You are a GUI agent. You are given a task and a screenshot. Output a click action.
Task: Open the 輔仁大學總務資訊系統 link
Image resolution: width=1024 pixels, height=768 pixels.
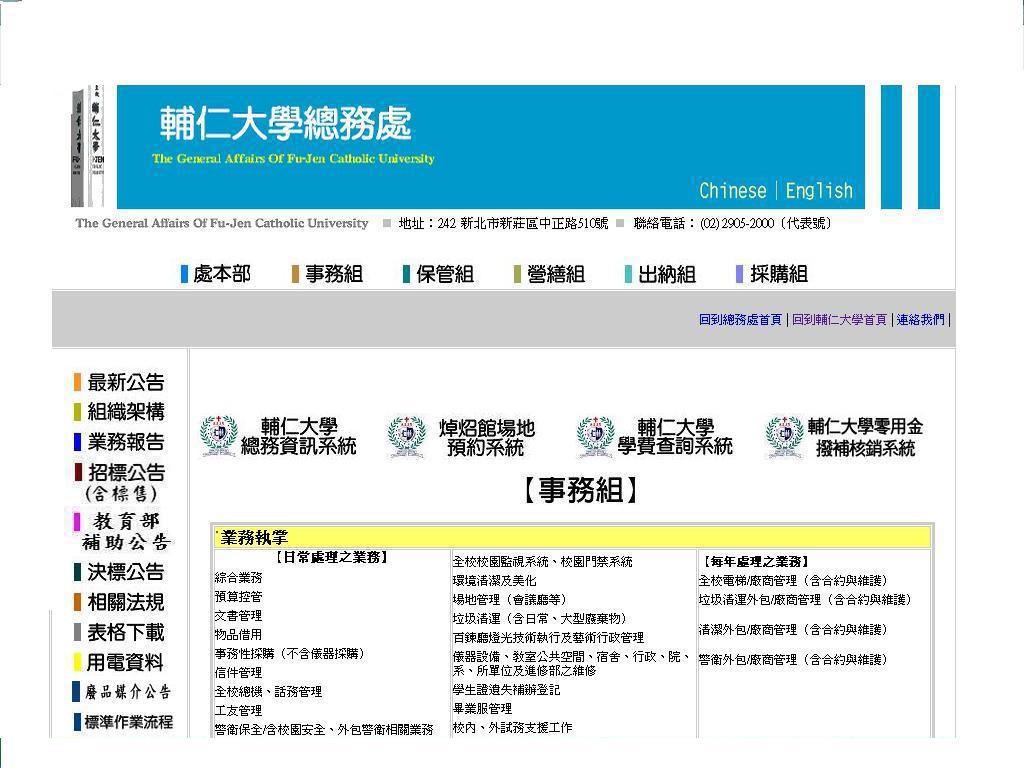[x=298, y=436]
